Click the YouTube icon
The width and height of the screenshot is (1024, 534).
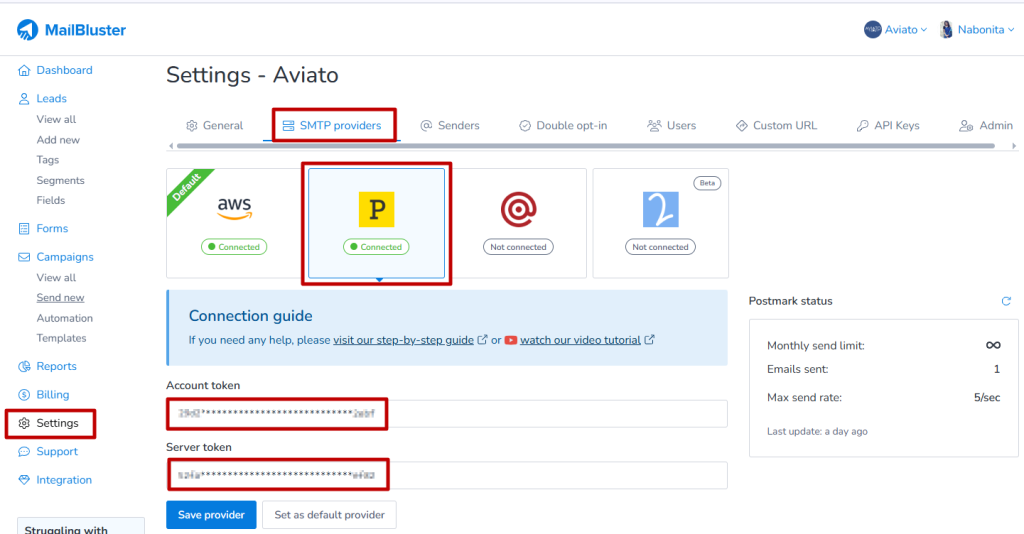[x=511, y=340]
